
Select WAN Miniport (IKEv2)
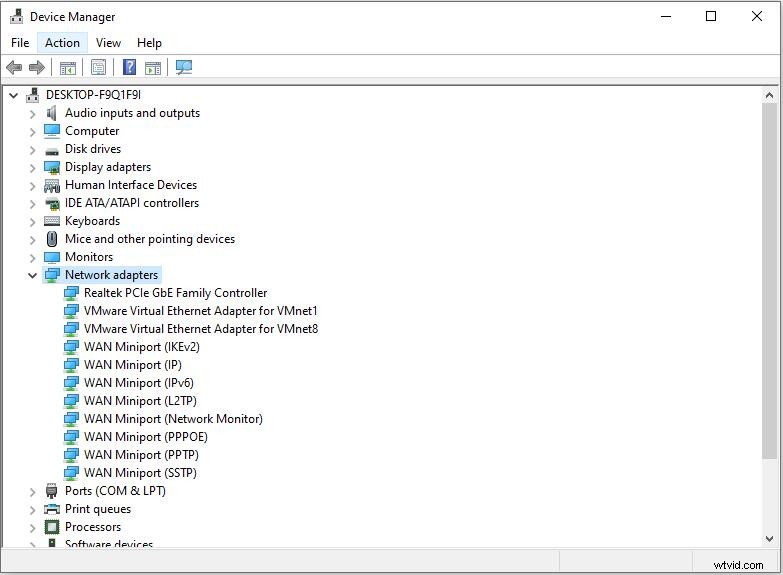point(142,347)
